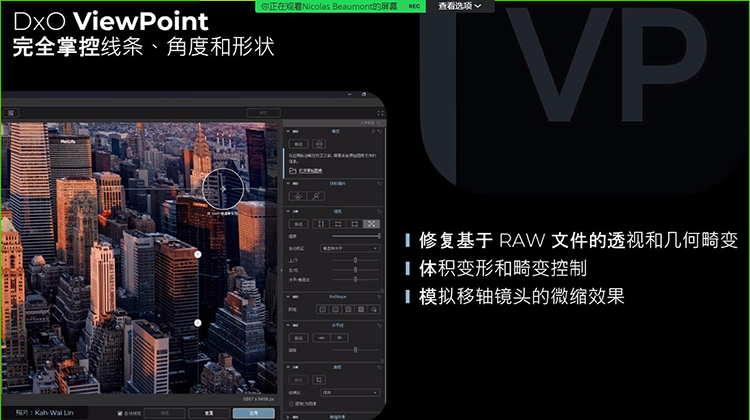
Task: Select the second ReShape grid icon
Action: (x=335, y=309)
